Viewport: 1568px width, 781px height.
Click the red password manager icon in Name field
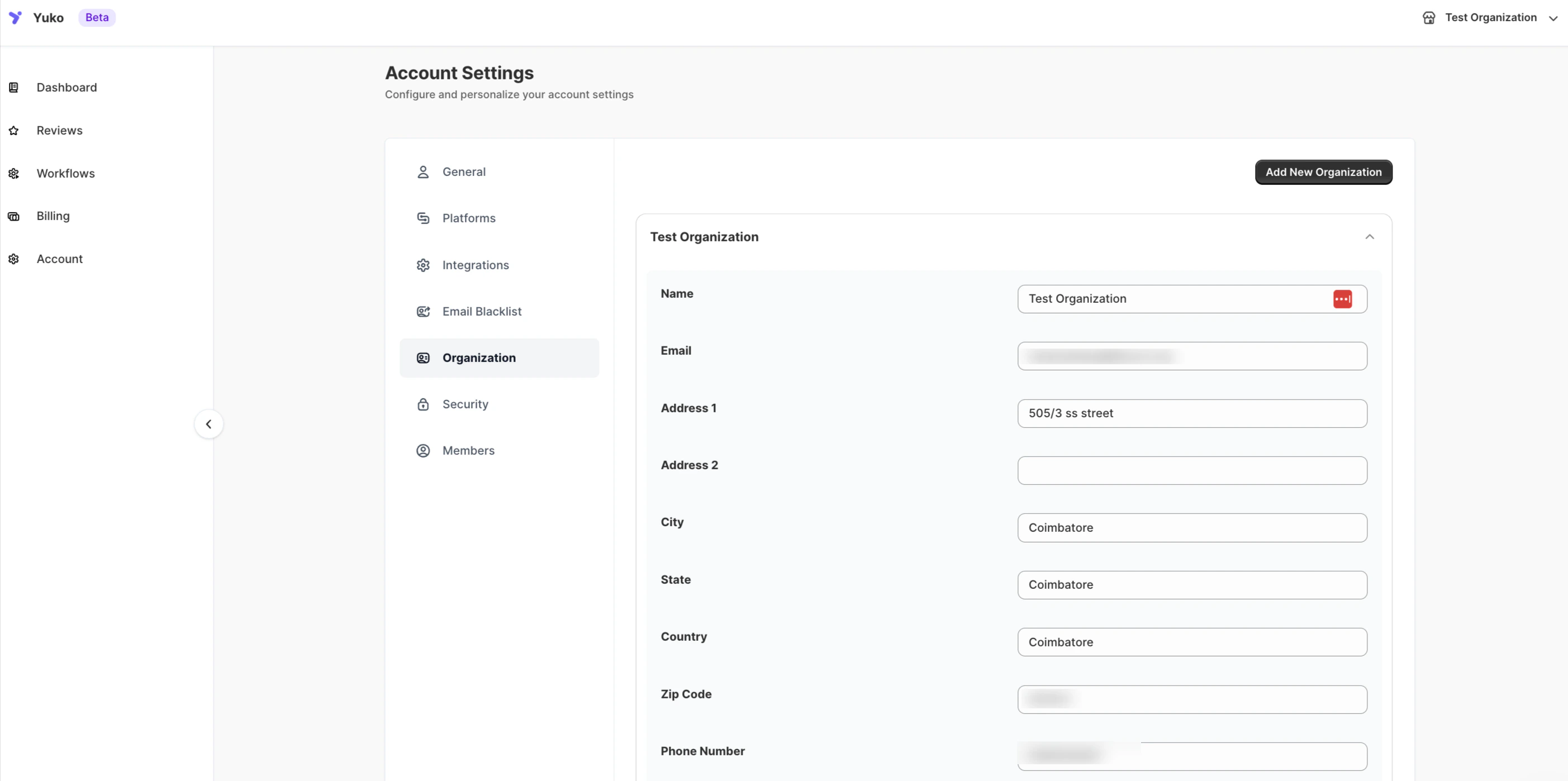[x=1342, y=299]
